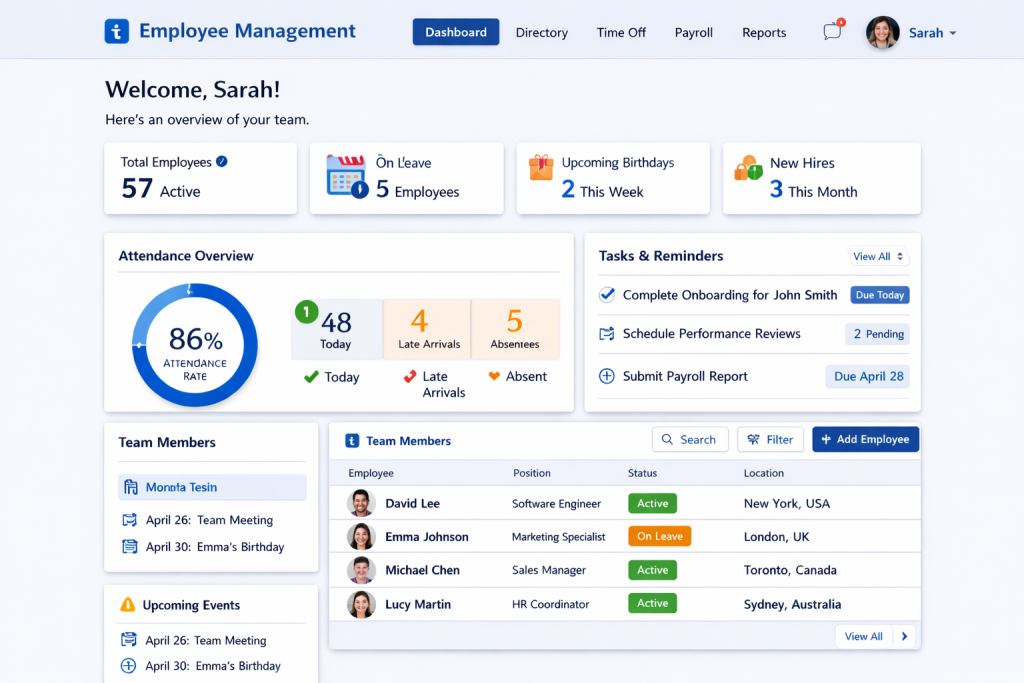1024x683 pixels.
Task: Click the green badge numbered 1
Action: click(x=306, y=312)
